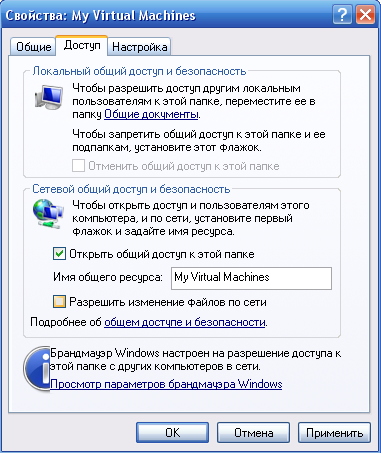Toggle Отменить общий доступ к этой папке checkbox
The width and height of the screenshot is (381, 453).
point(78,166)
